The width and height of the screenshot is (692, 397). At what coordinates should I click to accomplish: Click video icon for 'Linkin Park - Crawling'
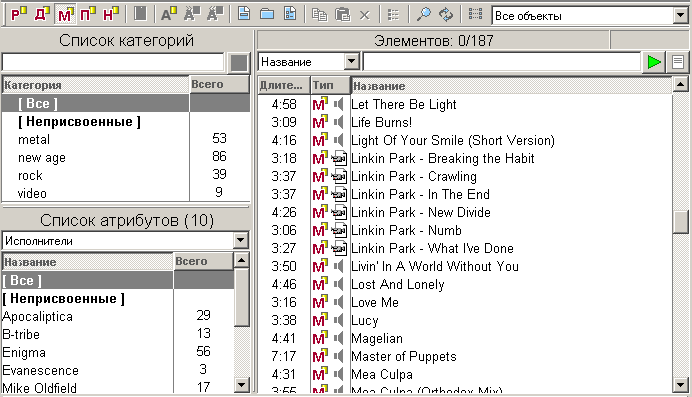coord(339,176)
